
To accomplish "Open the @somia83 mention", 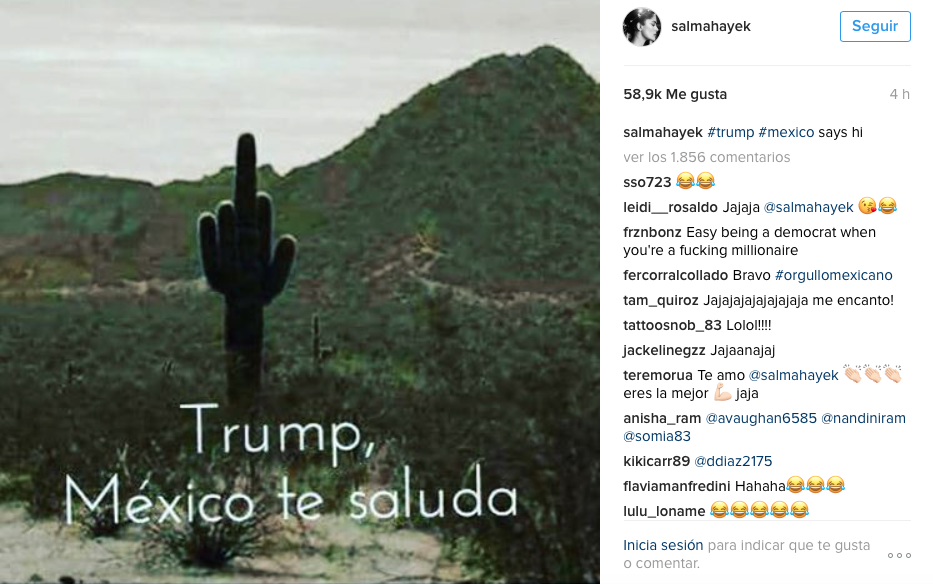I will 657,436.
